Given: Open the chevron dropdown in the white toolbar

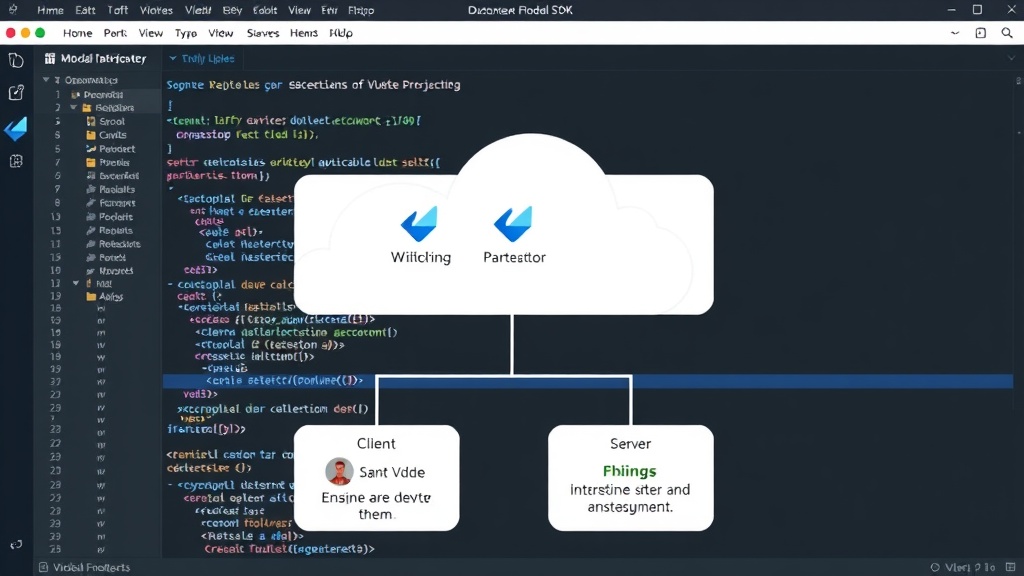Looking at the screenshot, I should point(955,33).
